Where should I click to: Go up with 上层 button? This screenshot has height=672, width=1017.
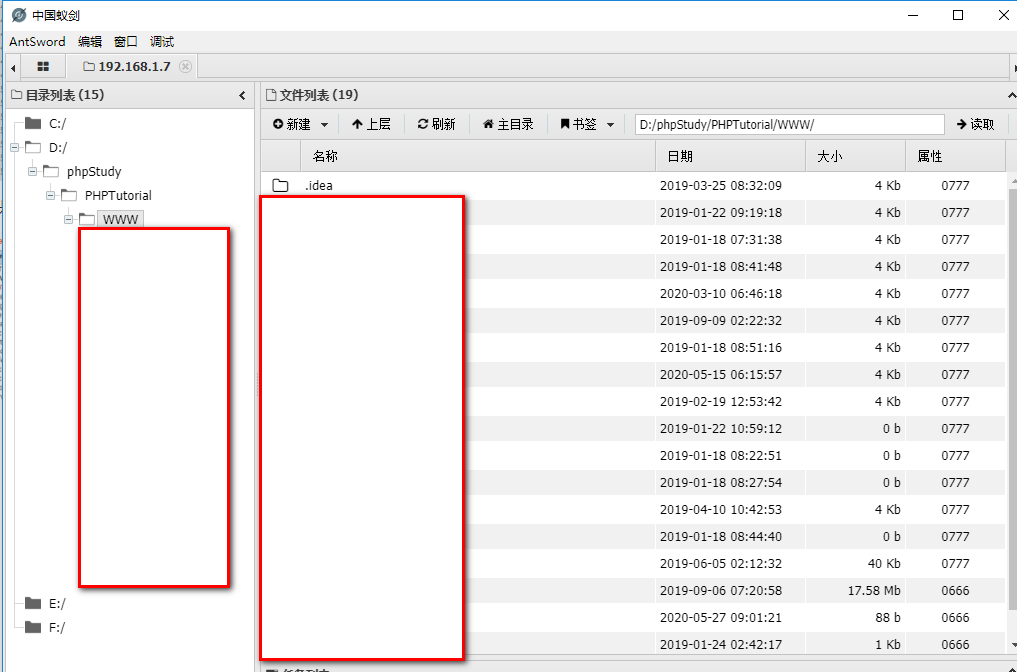(371, 124)
